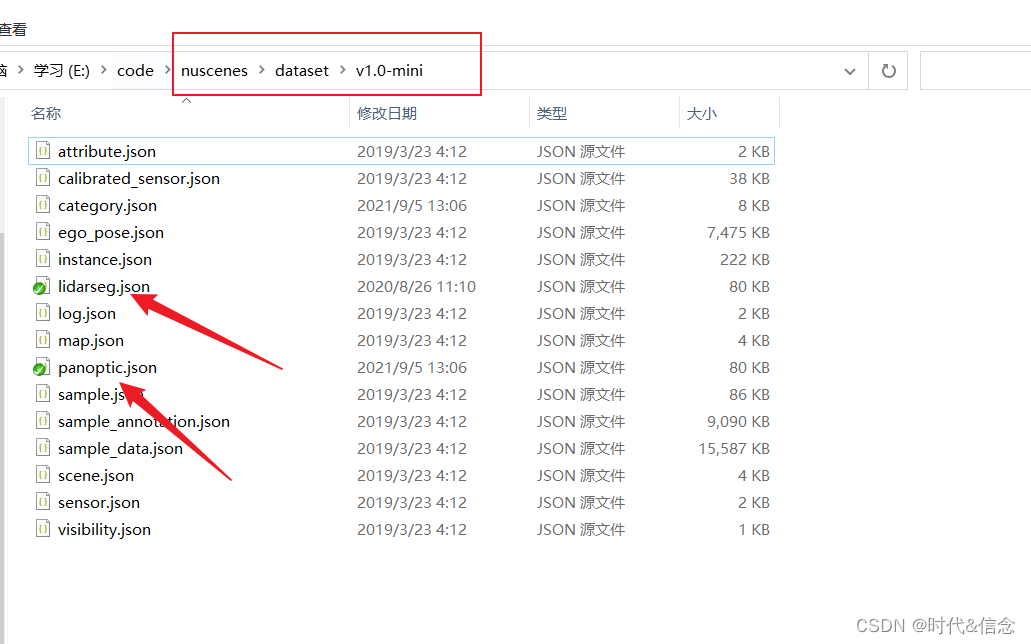Click the sample_data.json file icon
The image size is (1031, 644).
[43, 448]
